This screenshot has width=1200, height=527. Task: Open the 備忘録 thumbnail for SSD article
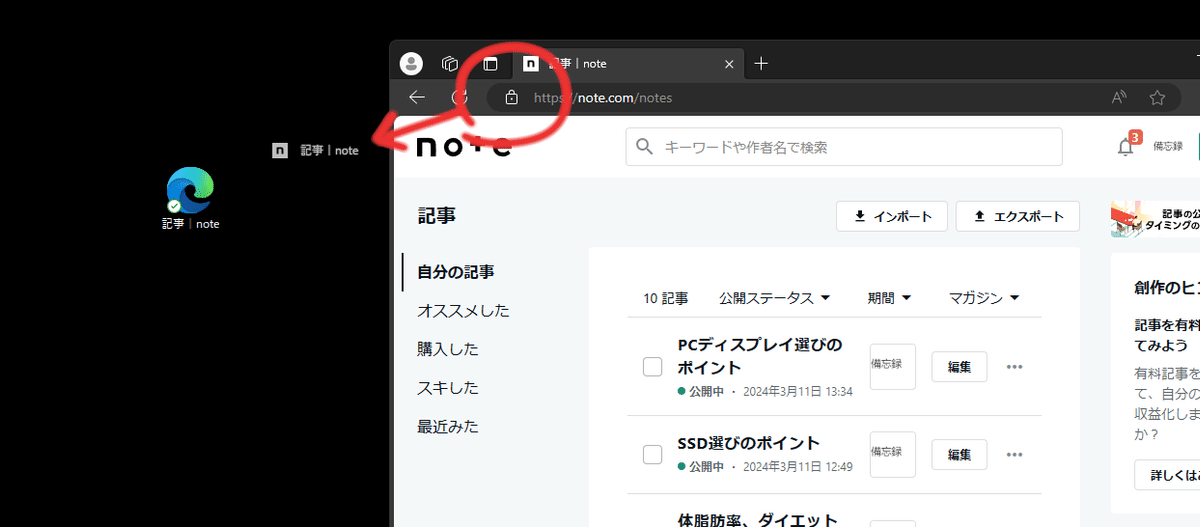point(893,454)
